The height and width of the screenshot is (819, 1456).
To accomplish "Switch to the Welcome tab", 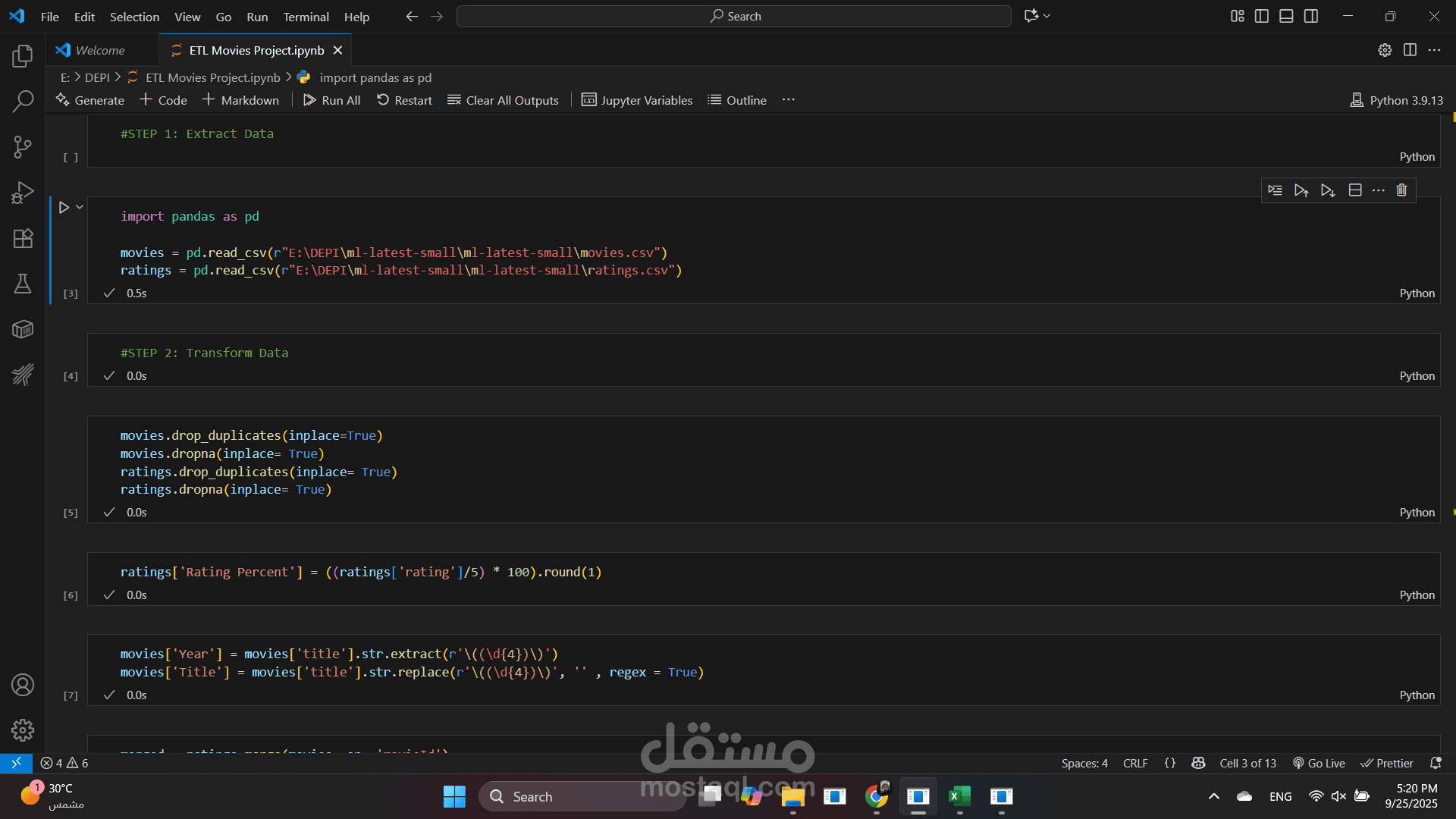I will point(99,50).
